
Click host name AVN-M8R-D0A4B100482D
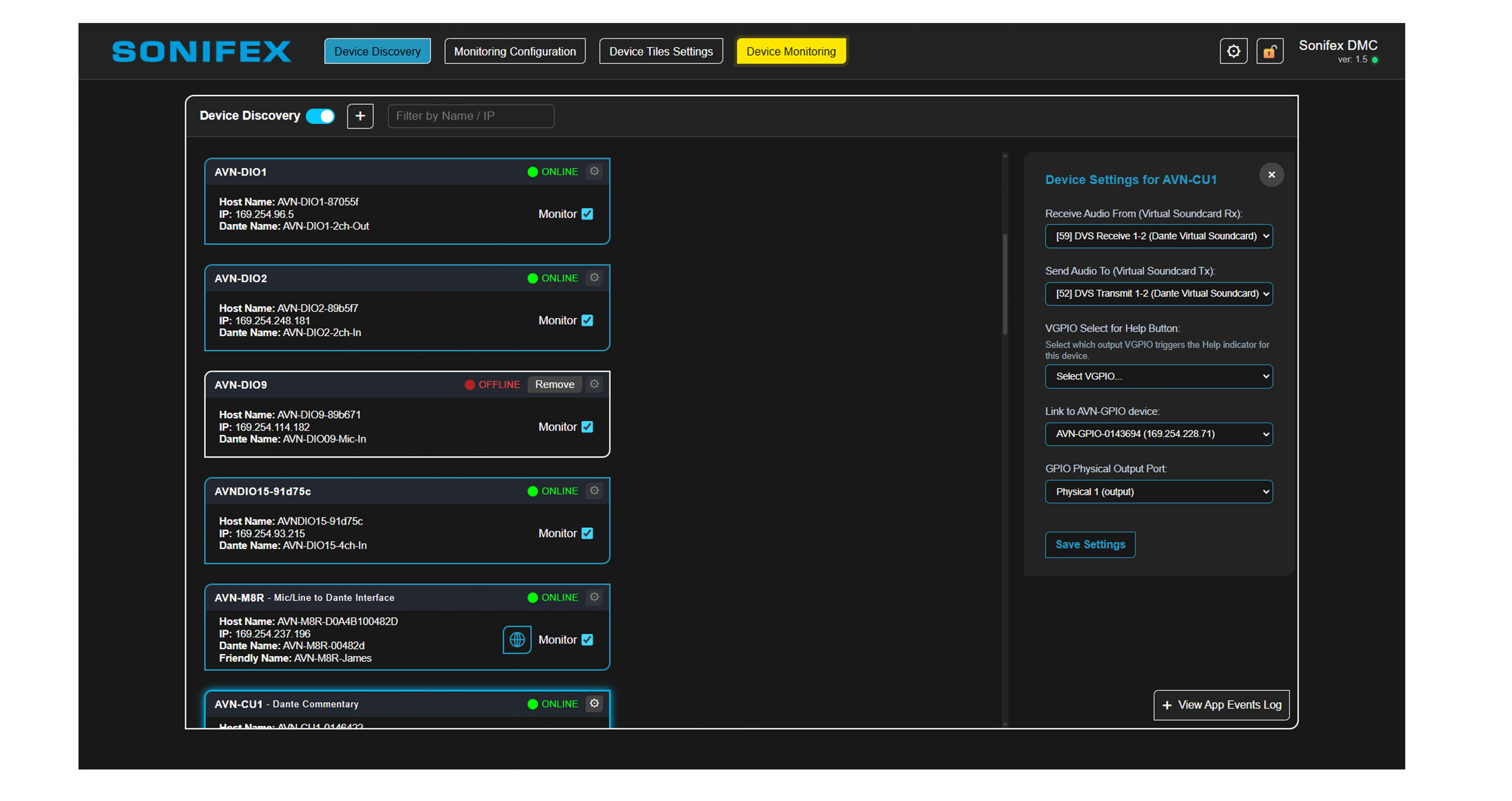(x=337, y=621)
